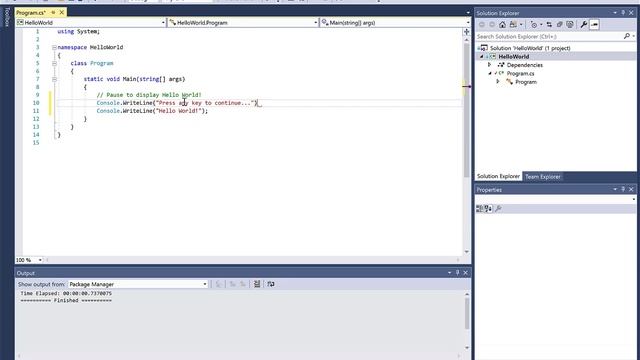Select Program.cs in Solution Explorer
Screen dimensions: 640x360
[x=520, y=73]
